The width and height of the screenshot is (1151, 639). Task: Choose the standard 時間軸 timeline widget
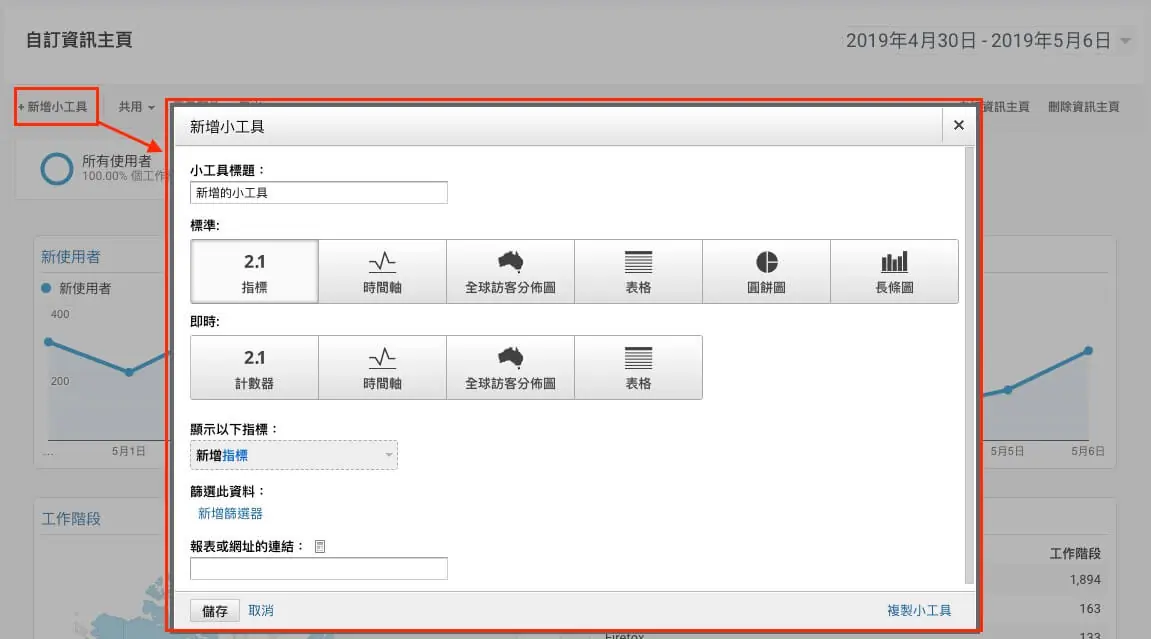tap(382, 271)
